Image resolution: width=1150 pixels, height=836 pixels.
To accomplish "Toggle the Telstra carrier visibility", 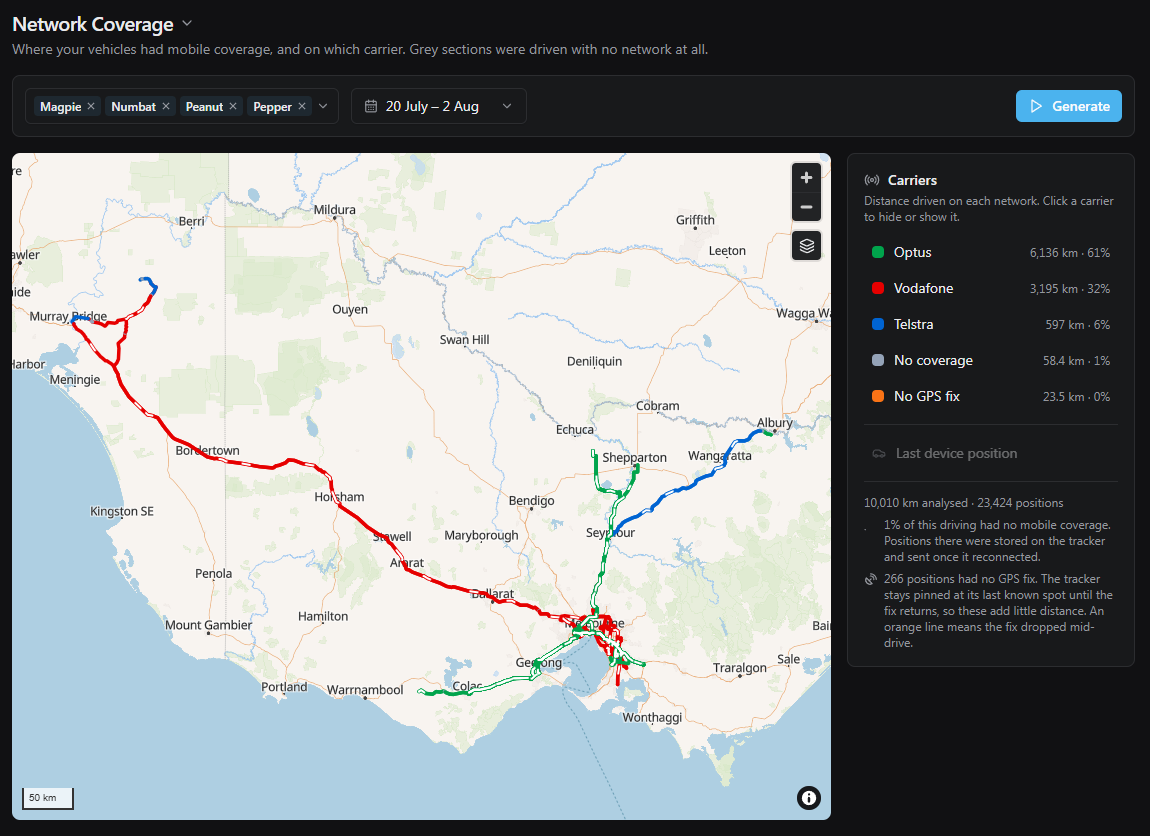I will tap(990, 324).
